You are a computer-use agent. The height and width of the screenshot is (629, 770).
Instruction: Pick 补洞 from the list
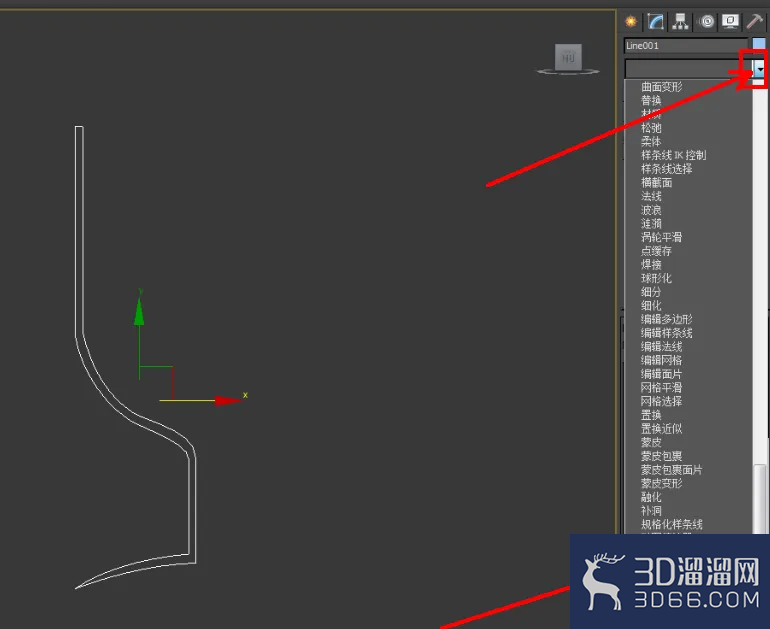tap(651, 511)
